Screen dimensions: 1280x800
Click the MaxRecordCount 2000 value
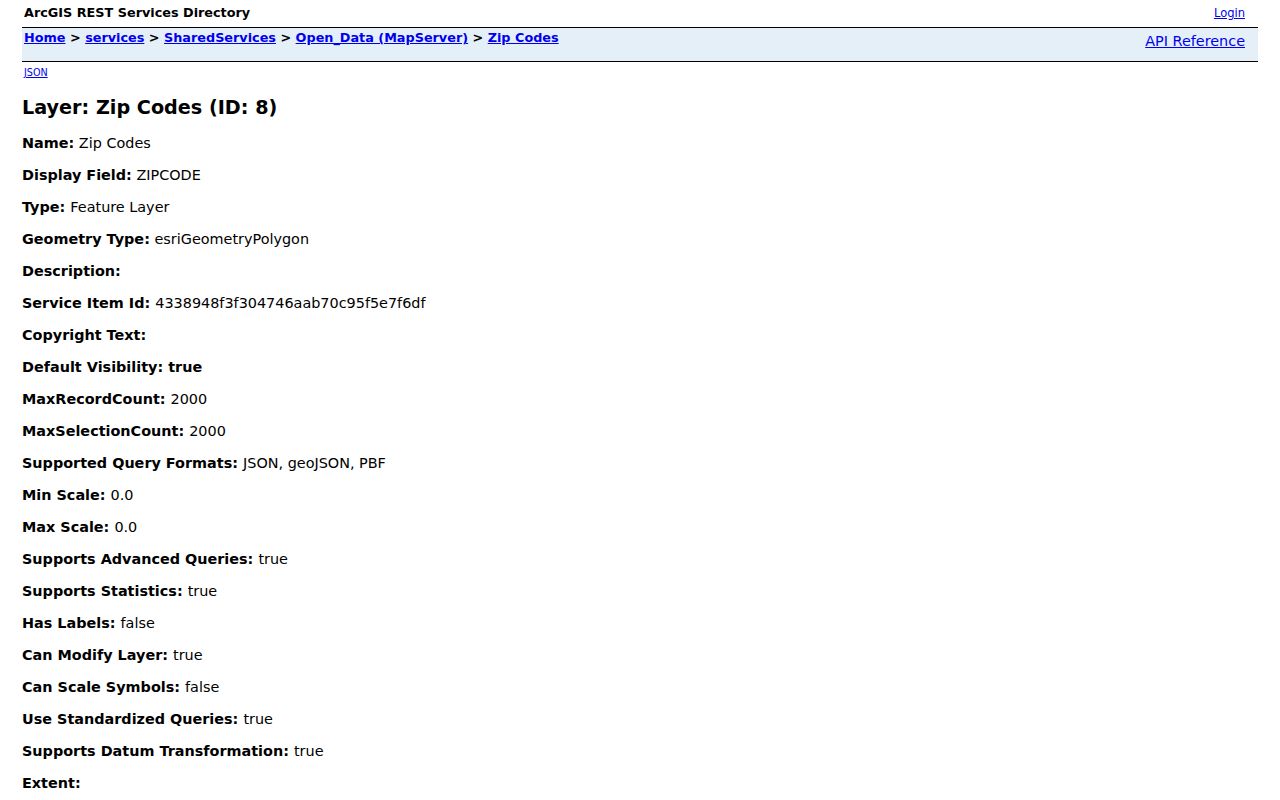pos(189,399)
